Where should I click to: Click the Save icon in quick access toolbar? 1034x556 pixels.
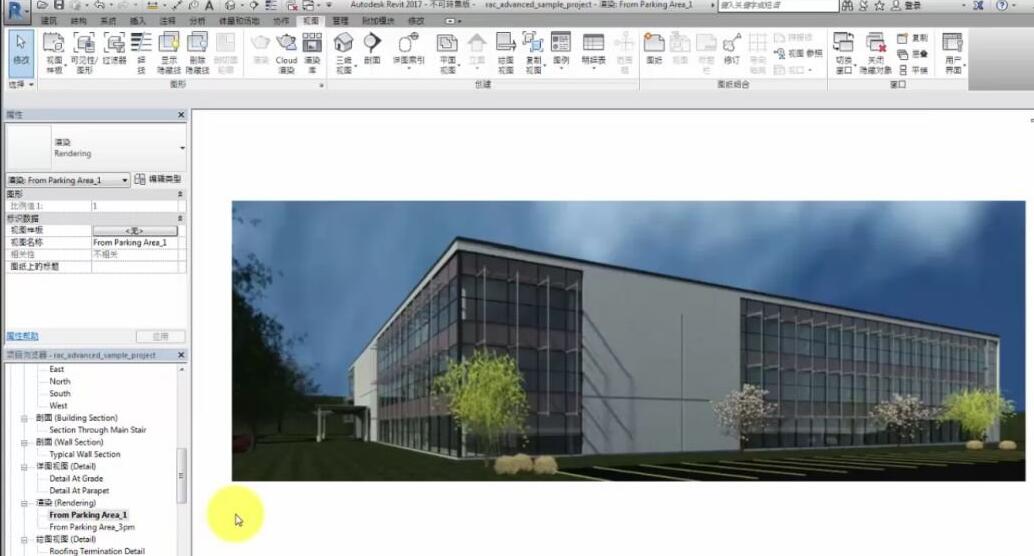point(59,5)
